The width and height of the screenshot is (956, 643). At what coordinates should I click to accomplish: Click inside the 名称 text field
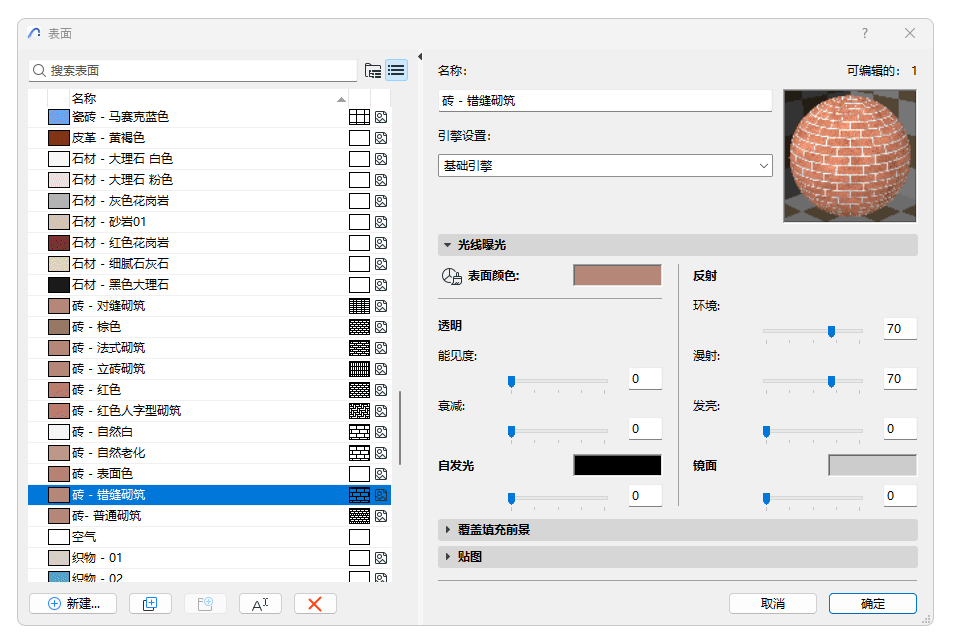point(600,100)
